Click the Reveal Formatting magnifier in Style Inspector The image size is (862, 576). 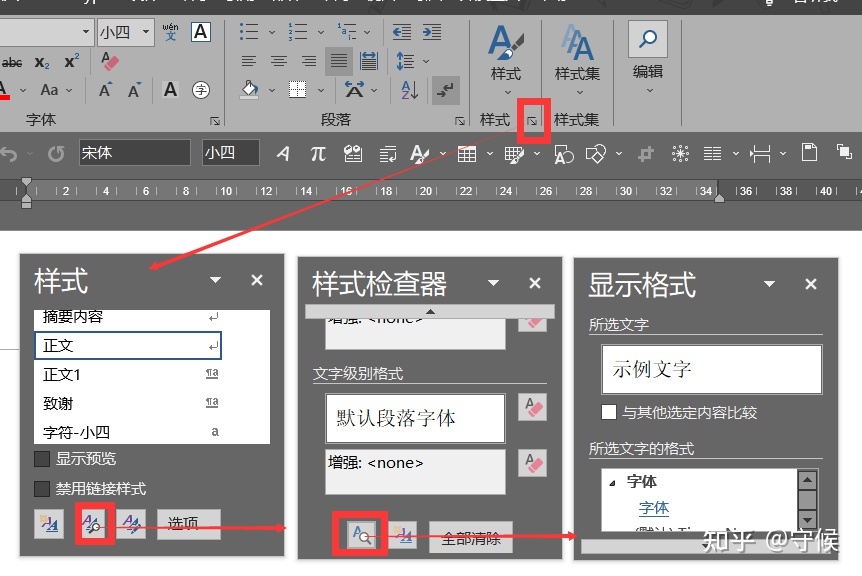point(363,537)
